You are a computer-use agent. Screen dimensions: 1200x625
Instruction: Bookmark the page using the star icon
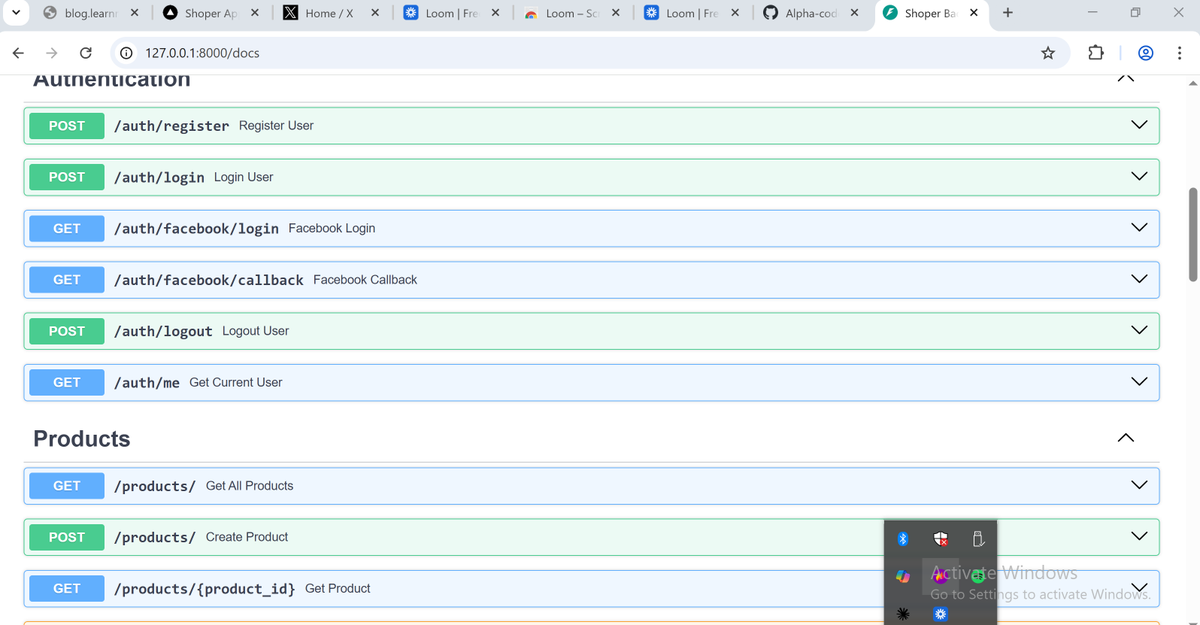[1047, 52]
